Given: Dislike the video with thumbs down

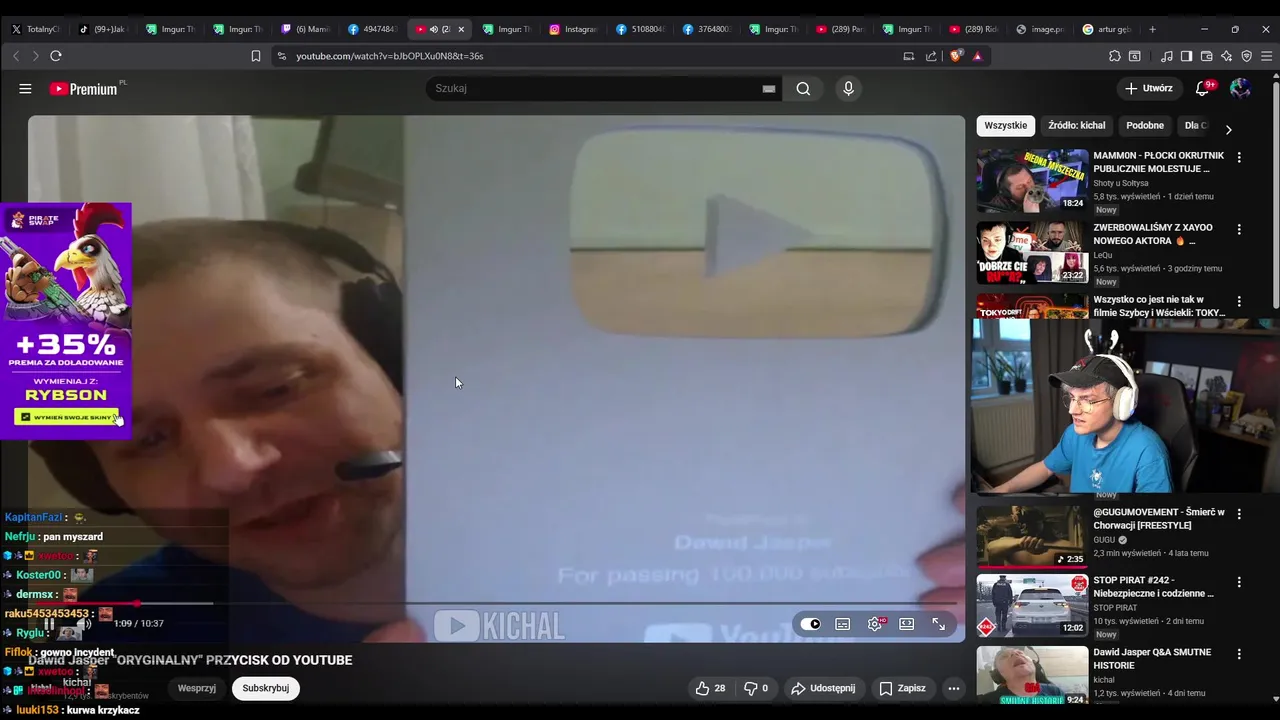Looking at the screenshot, I should (x=756, y=688).
